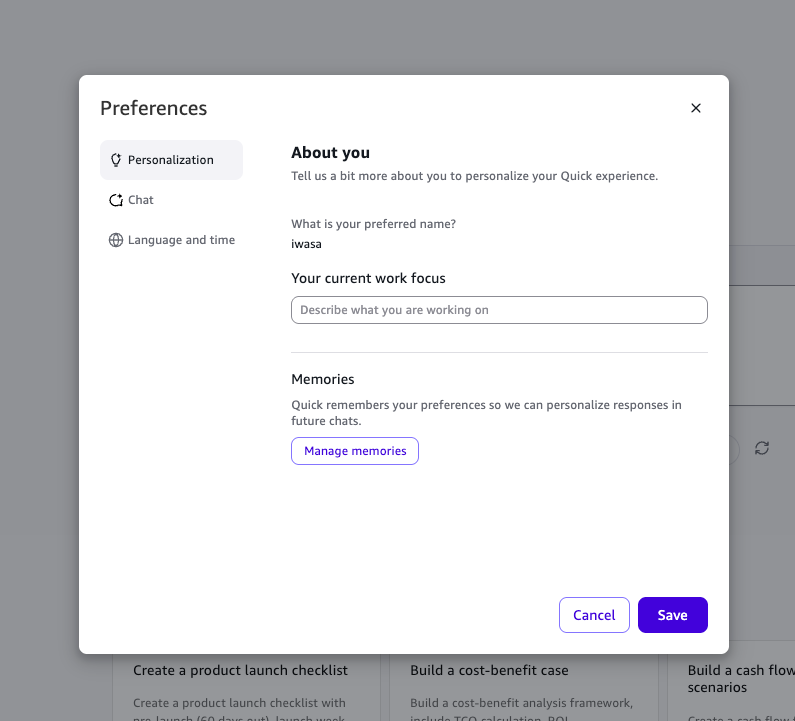
Task: Close the Preferences dialog with the X
Action: click(x=696, y=108)
